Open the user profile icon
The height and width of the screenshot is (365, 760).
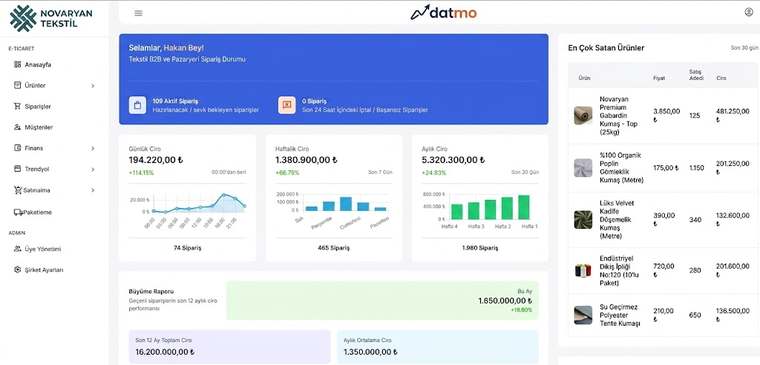pos(748,12)
